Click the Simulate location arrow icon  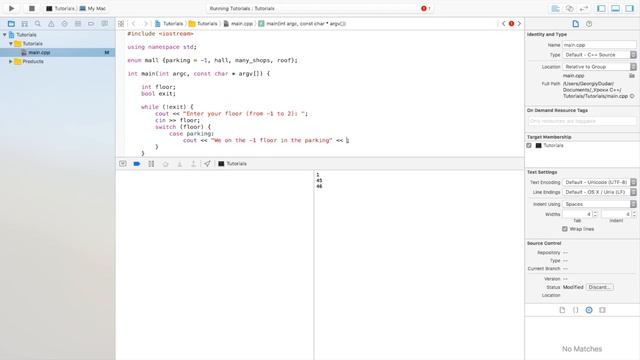pos(207,164)
